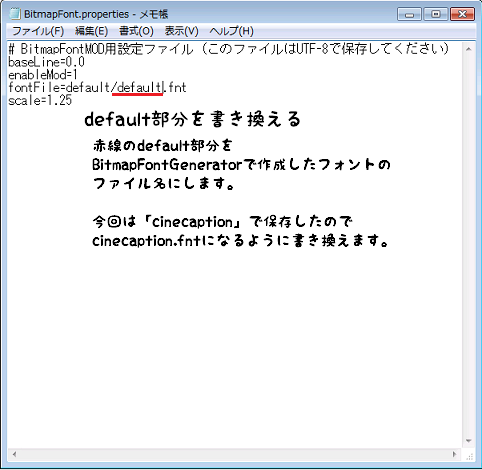Place cursor in the baseLine=0.0 line
This screenshot has height=470, width=482.
pyautogui.click(x=46, y=62)
